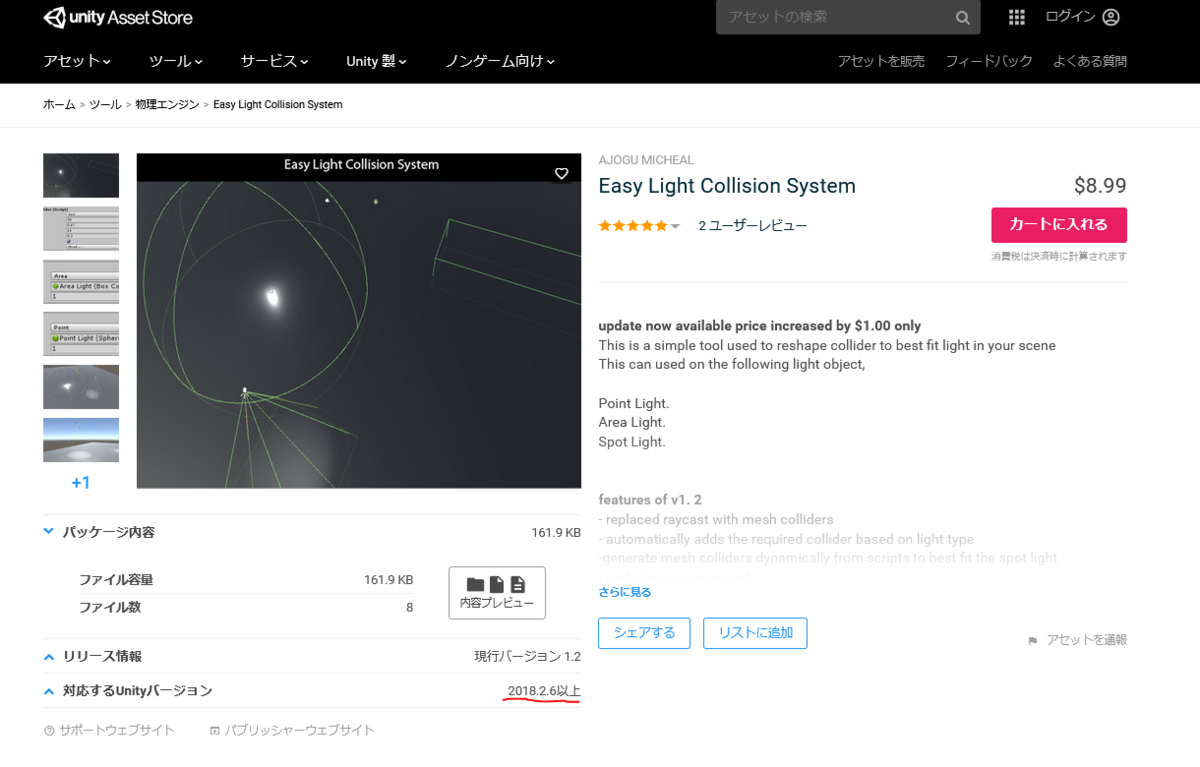Click the five-star rating icons
Image resolution: width=1200 pixels, height=767 pixels.
coord(633,226)
